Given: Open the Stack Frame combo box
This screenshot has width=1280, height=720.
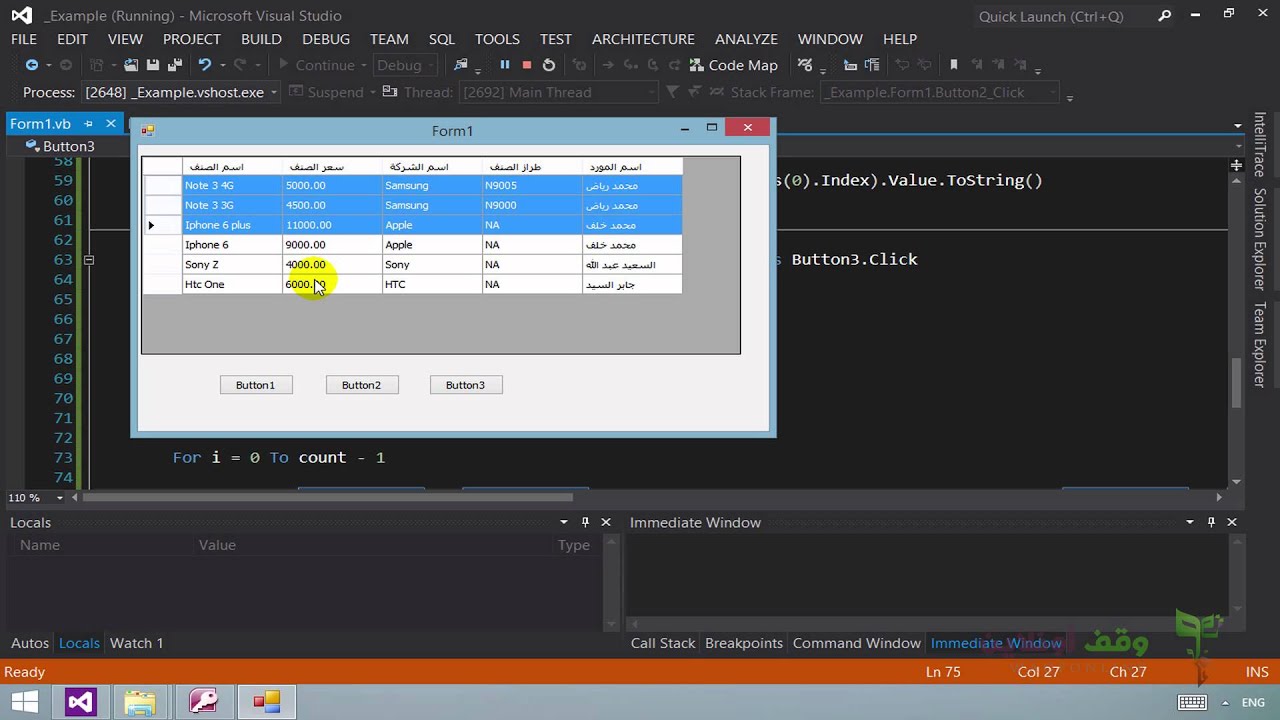Looking at the screenshot, I should [x=939, y=92].
